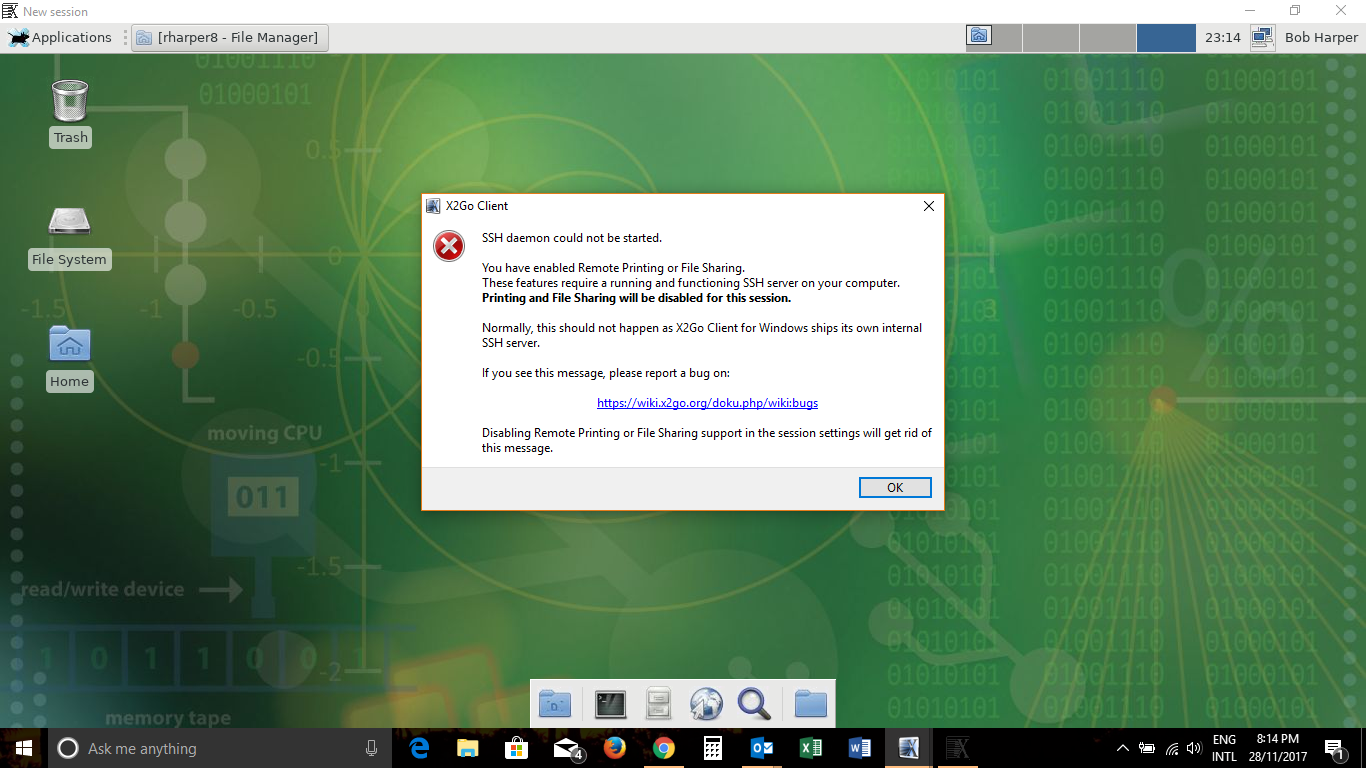This screenshot has height=768, width=1366.
Task: Launch the terminal emulator from the dock
Action: [610, 704]
